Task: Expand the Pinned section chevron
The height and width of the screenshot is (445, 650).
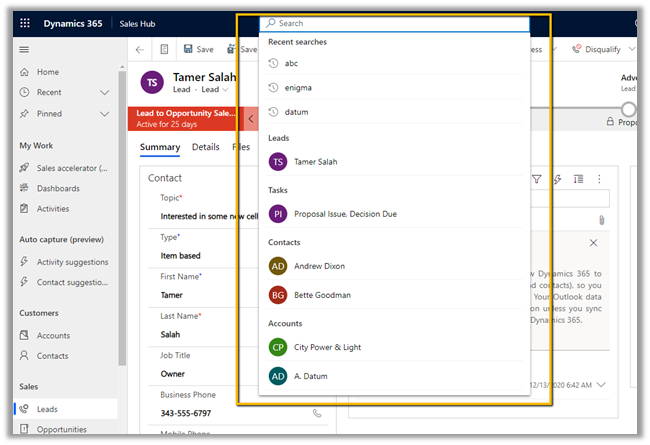Action: 104,114
